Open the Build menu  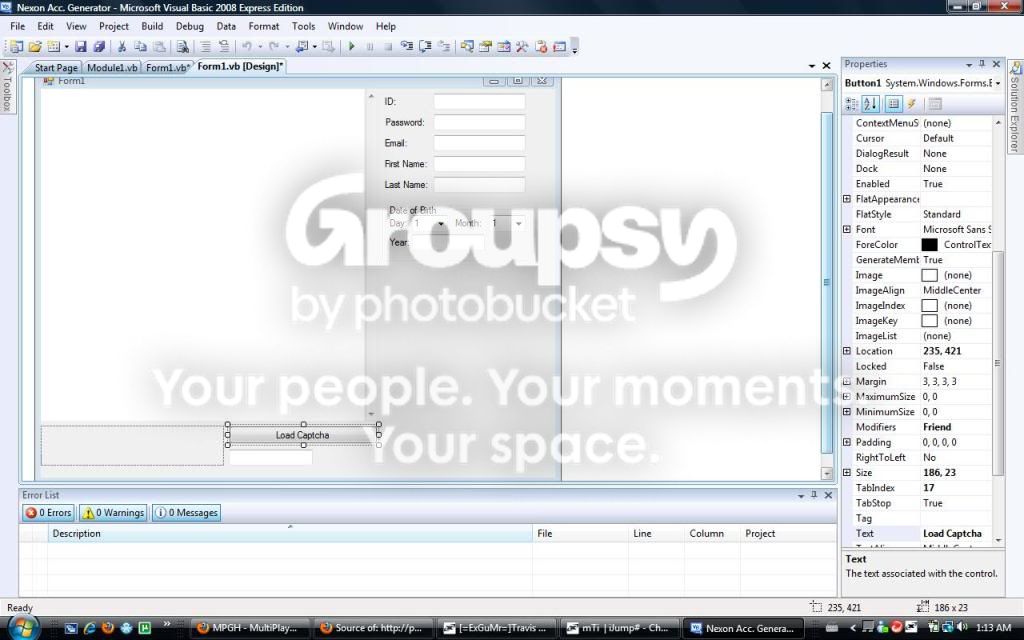point(152,26)
